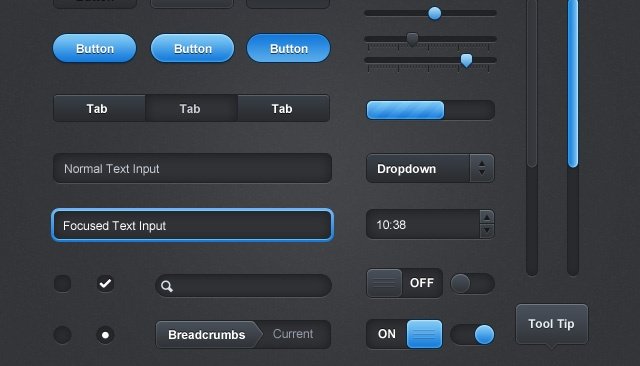Viewport: 640px width, 366px height.
Task: Increase time with the up stepper arrow
Action: tap(487, 217)
